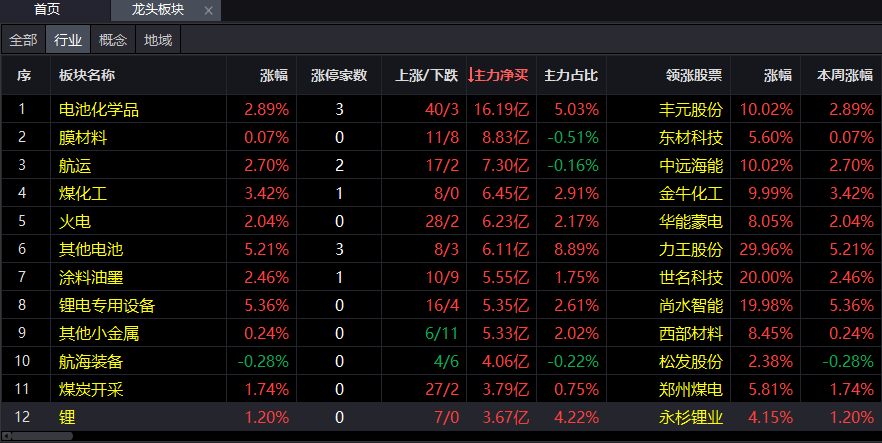Viewport: 882px width, 443px height.
Task: Close the 龙头板块 tab
Action: (x=209, y=11)
